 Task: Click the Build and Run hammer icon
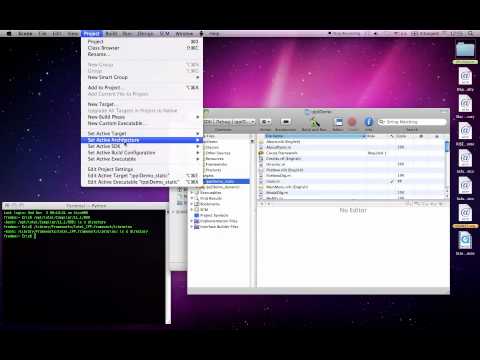(314, 122)
